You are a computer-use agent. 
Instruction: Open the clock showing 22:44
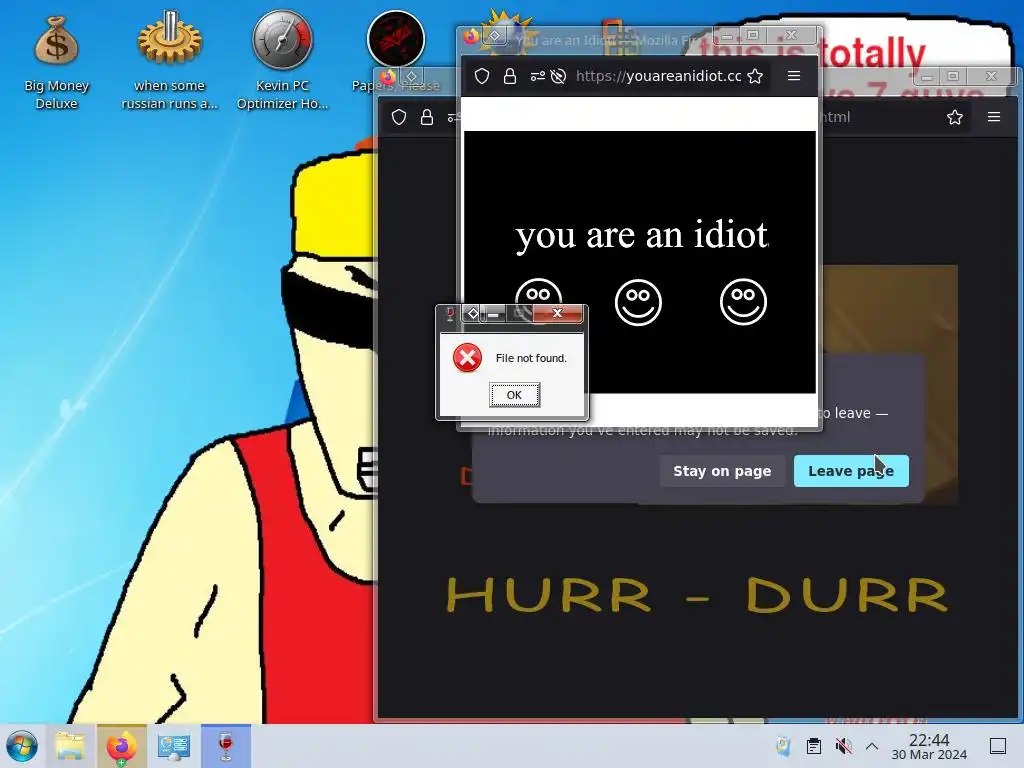point(929,746)
